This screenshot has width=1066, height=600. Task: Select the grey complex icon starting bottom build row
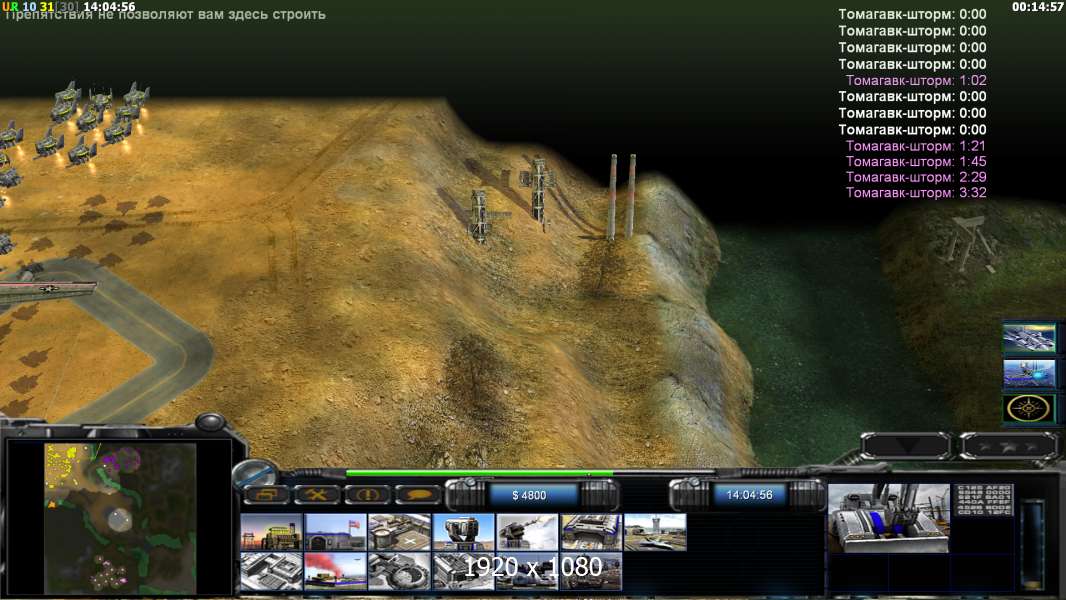[272, 571]
